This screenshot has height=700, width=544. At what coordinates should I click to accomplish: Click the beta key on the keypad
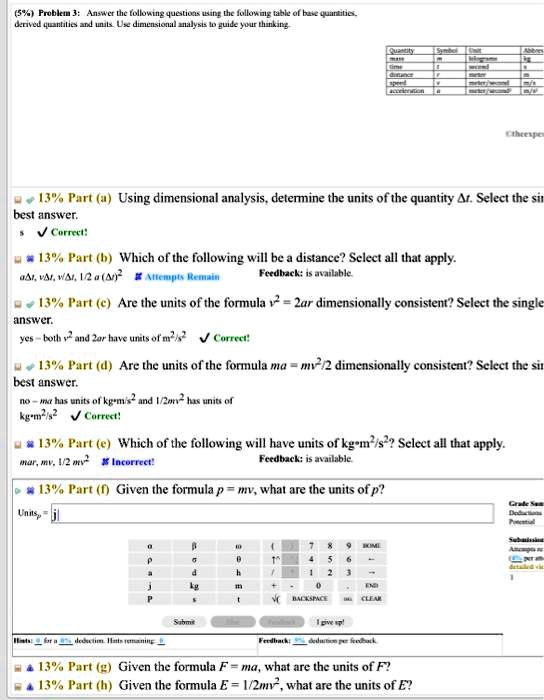click(x=194, y=546)
